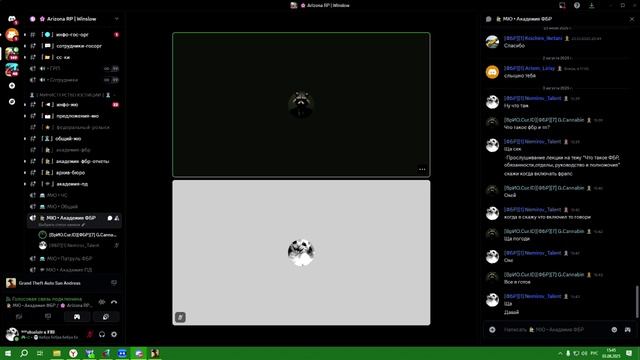Click the Add a Server plus icon

[x=12, y=86]
